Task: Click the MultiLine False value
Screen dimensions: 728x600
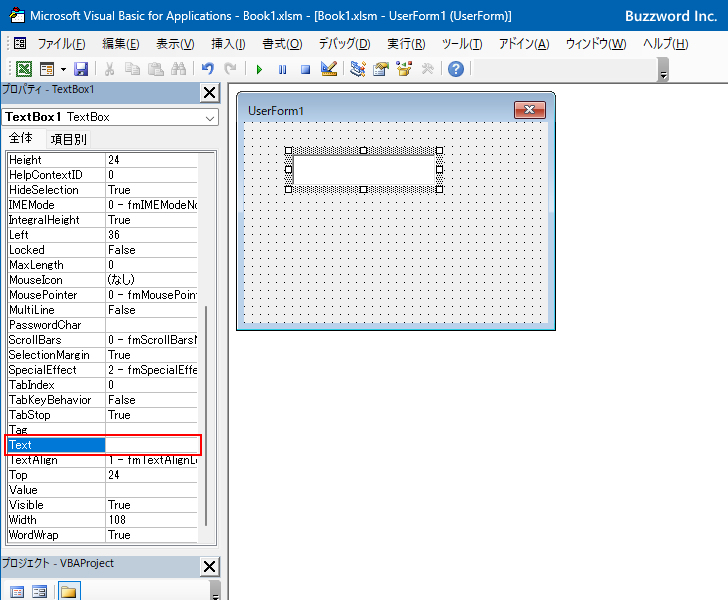Action: (151, 310)
